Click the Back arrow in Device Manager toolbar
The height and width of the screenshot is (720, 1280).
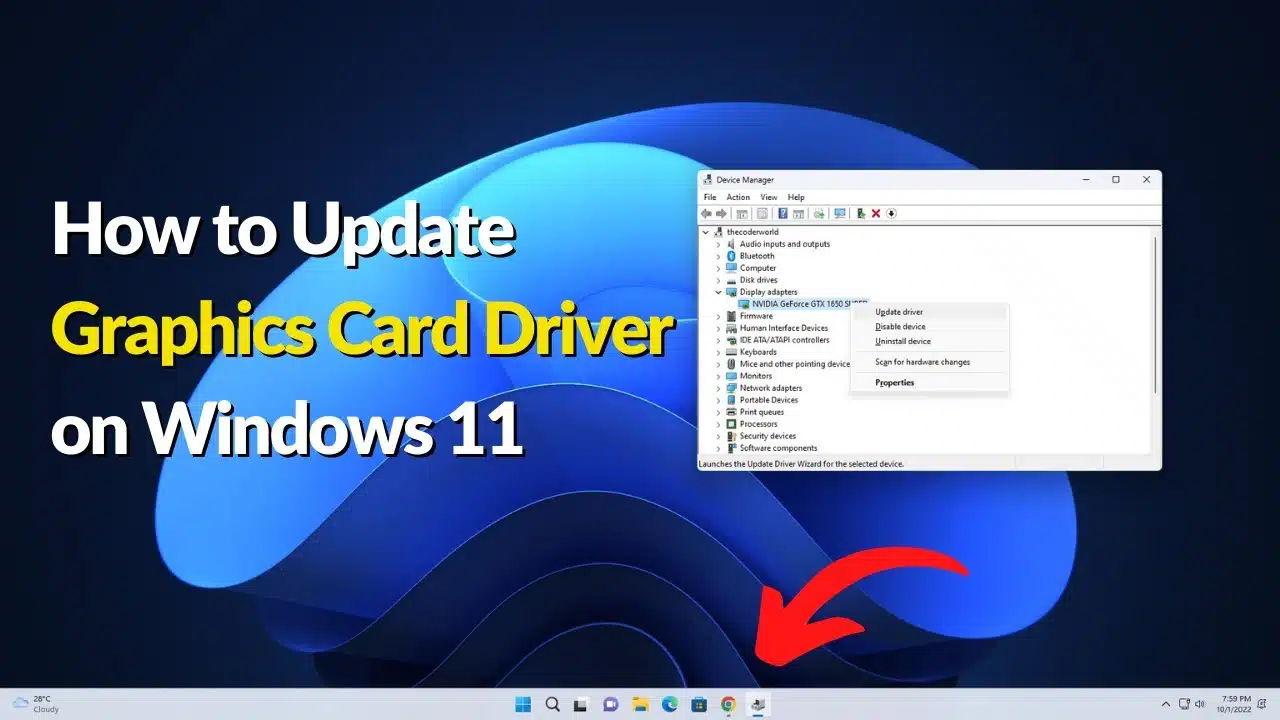pos(707,213)
